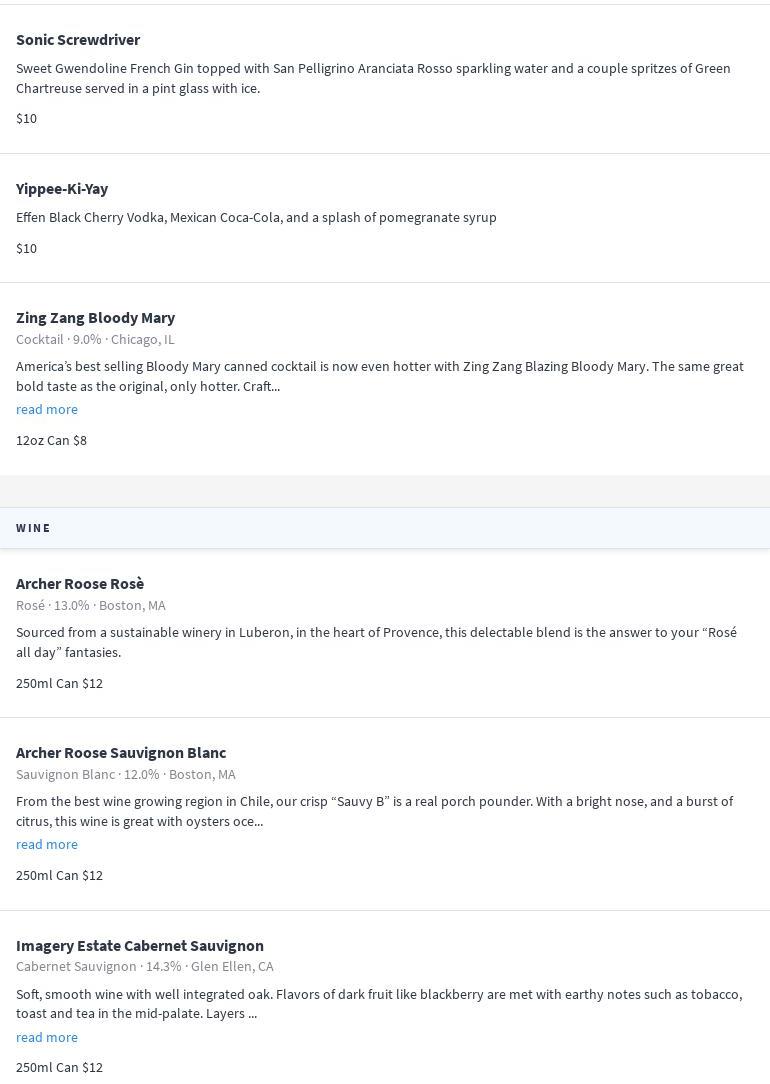
Task: Click the "Cocktail · 9.0% · Chicago, IL" details line
Action: (95, 339)
